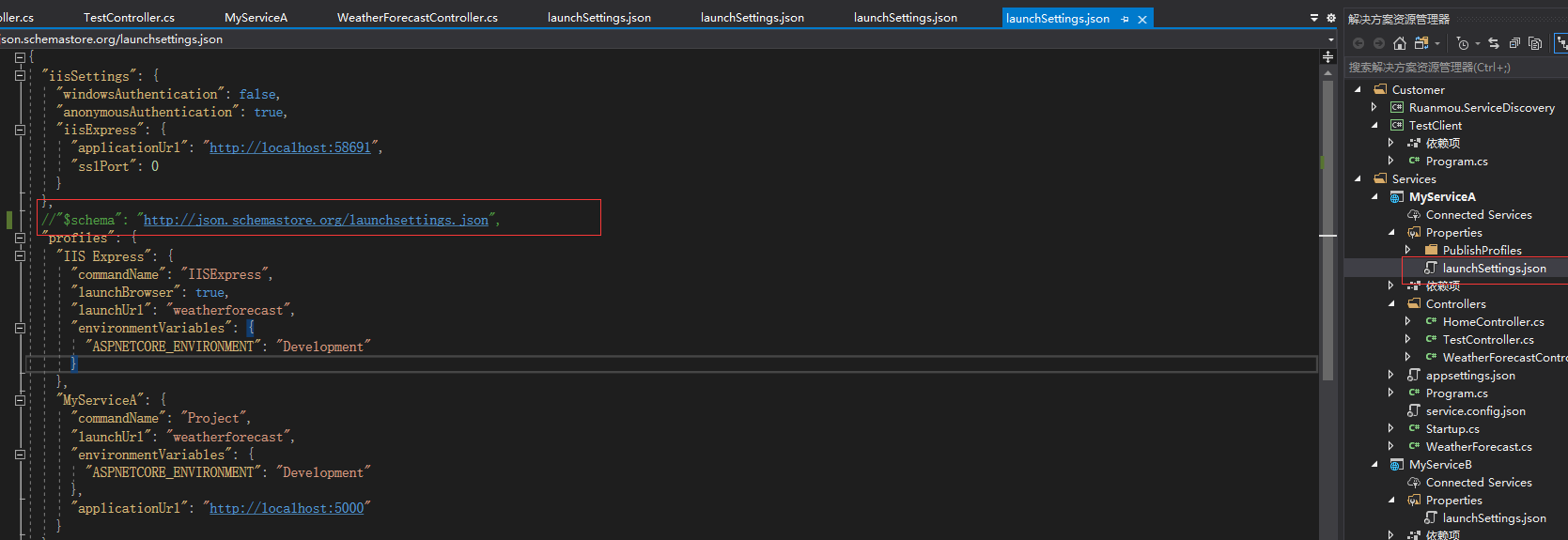Open the json.schemastore.org launchsettings link

[316, 221]
